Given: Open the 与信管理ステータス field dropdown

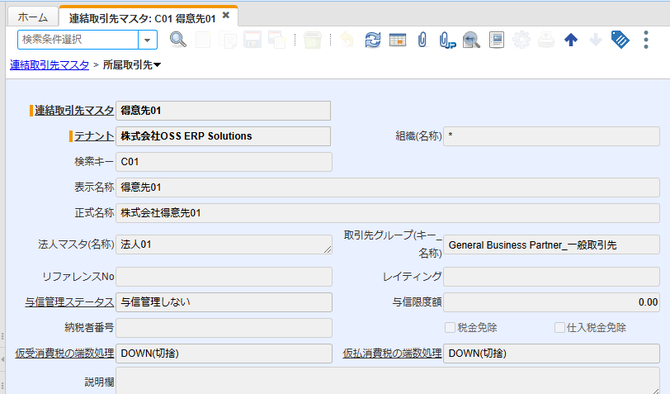Looking at the screenshot, I should [224, 302].
